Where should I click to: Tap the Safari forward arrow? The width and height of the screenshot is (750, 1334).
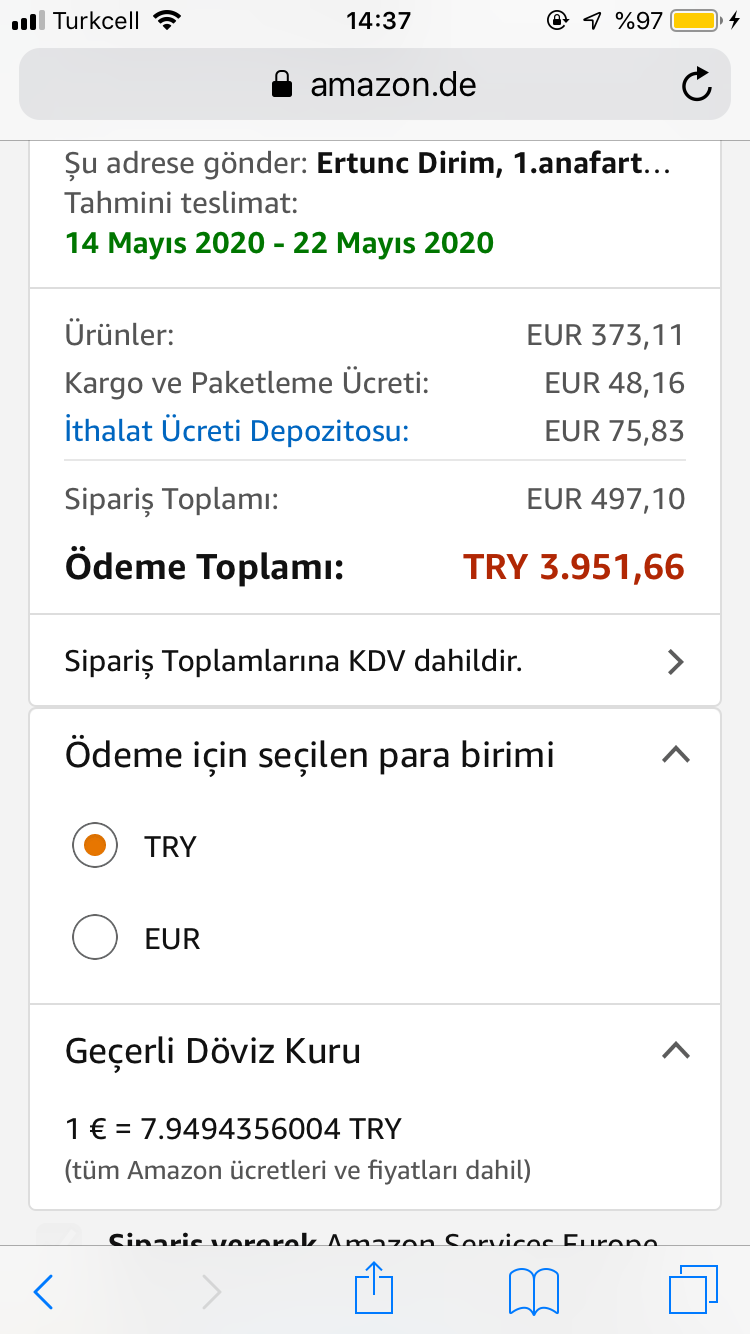pos(212,1292)
